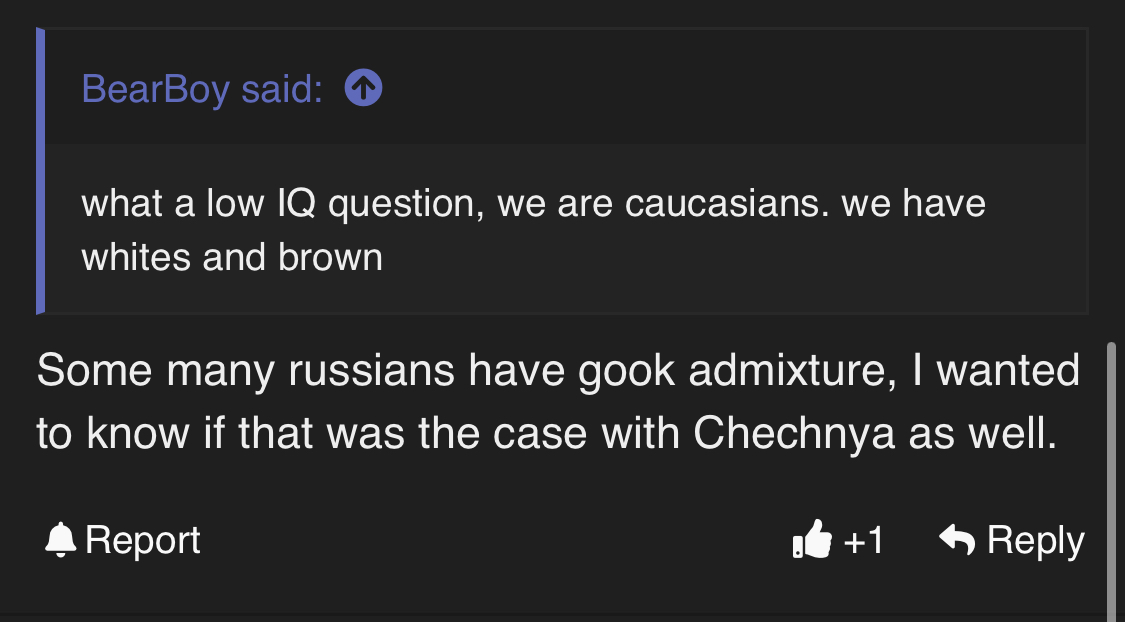
Task: Click the Reply text button
Action: coord(1035,539)
